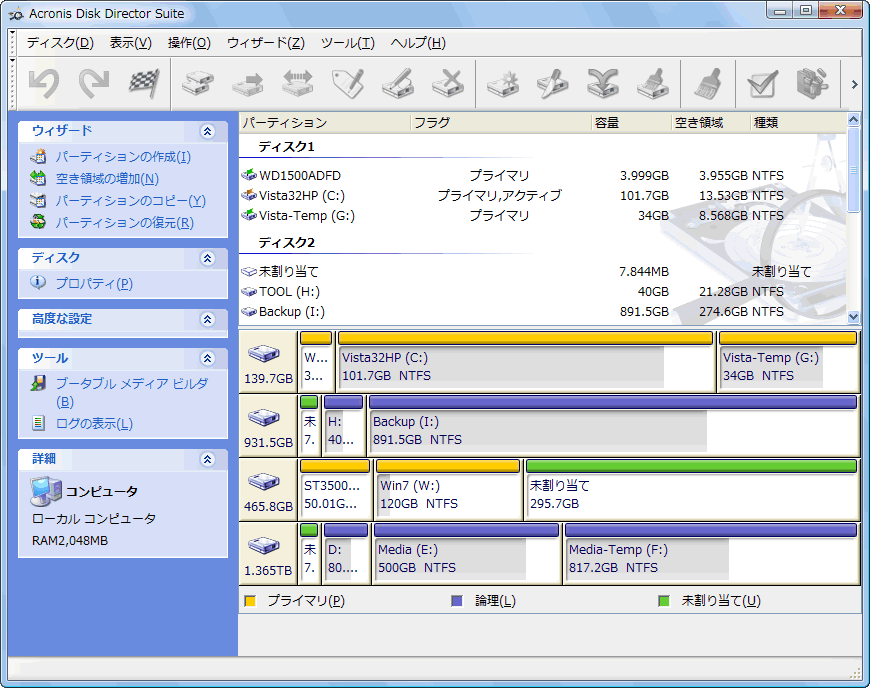The height and width of the screenshot is (688, 870).
Task: Click the パーティション column header
Action: pyautogui.click(x=325, y=123)
